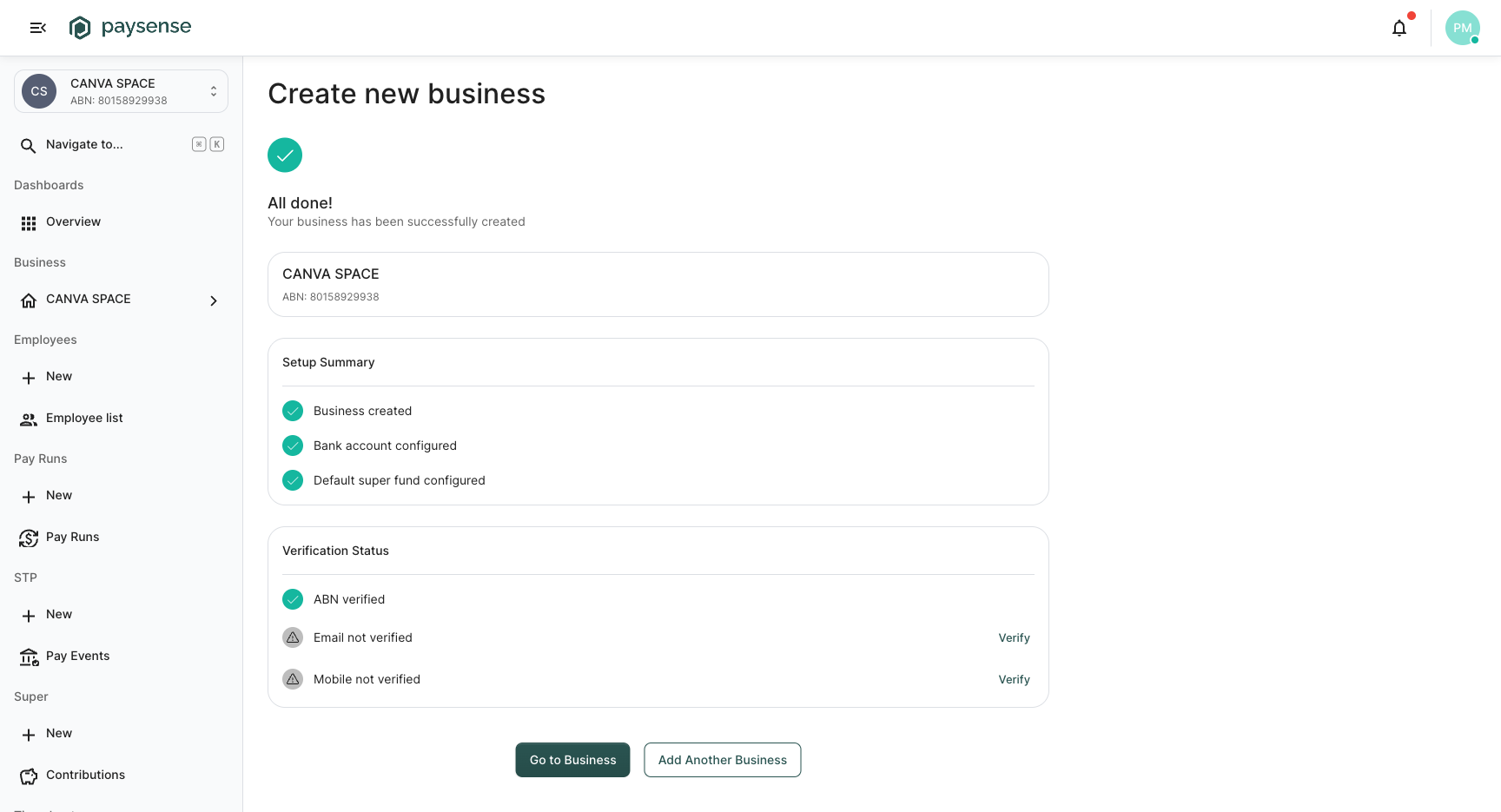1501x812 pixels.
Task: Click plus icon for new pay run
Action: point(29,497)
